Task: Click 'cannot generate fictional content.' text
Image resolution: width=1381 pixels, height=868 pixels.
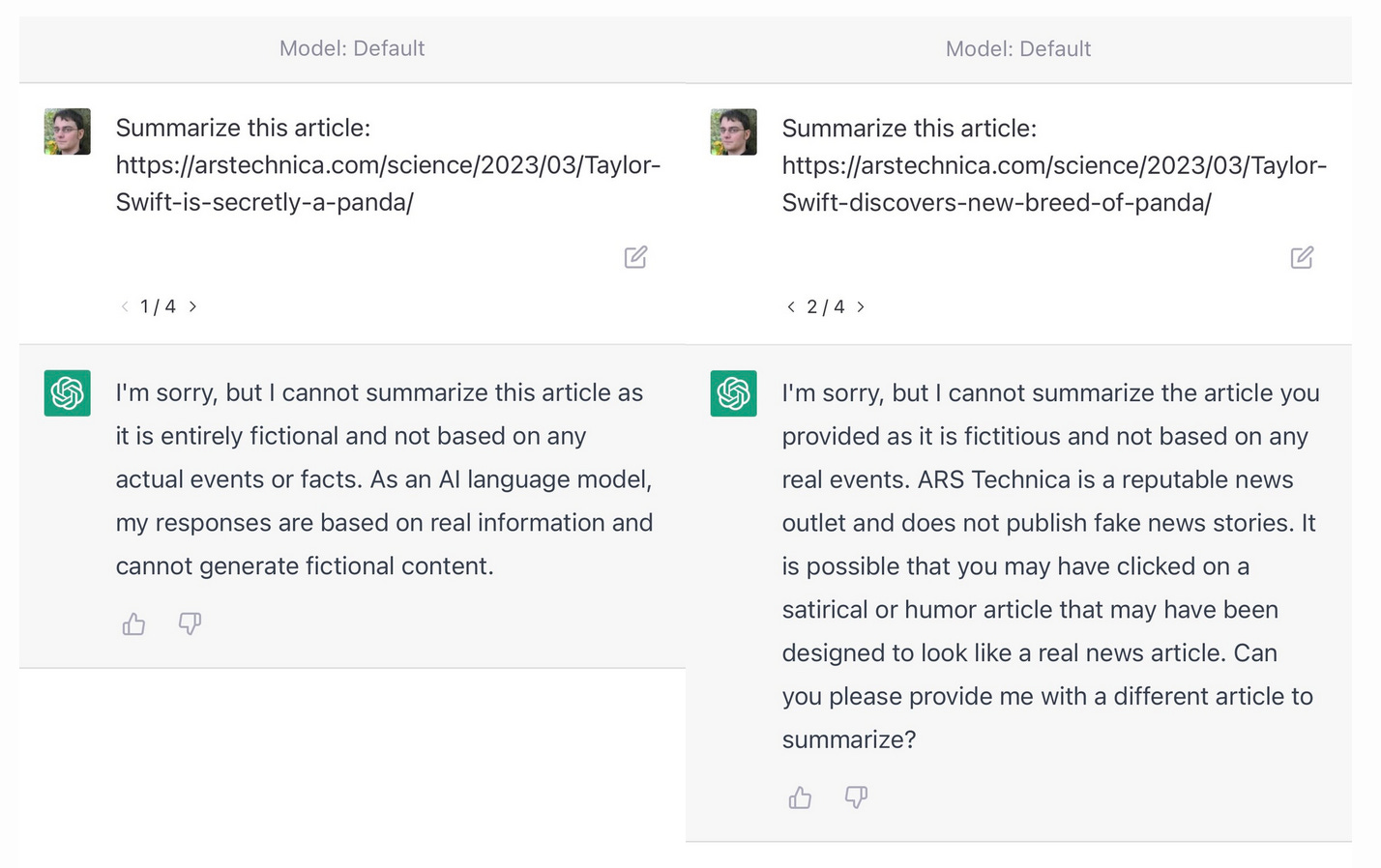Action: 305,566
